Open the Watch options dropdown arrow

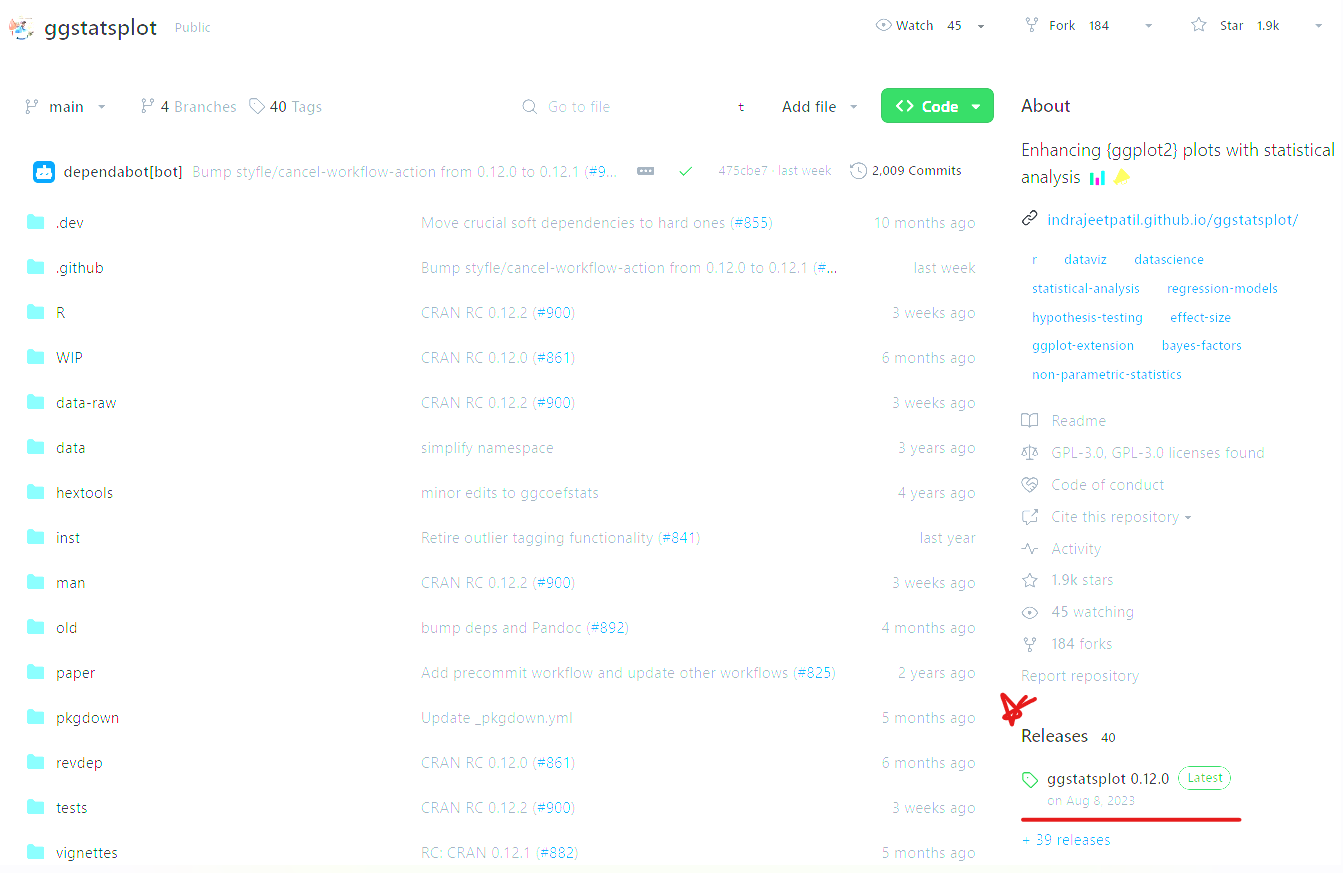pyautogui.click(x=981, y=26)
